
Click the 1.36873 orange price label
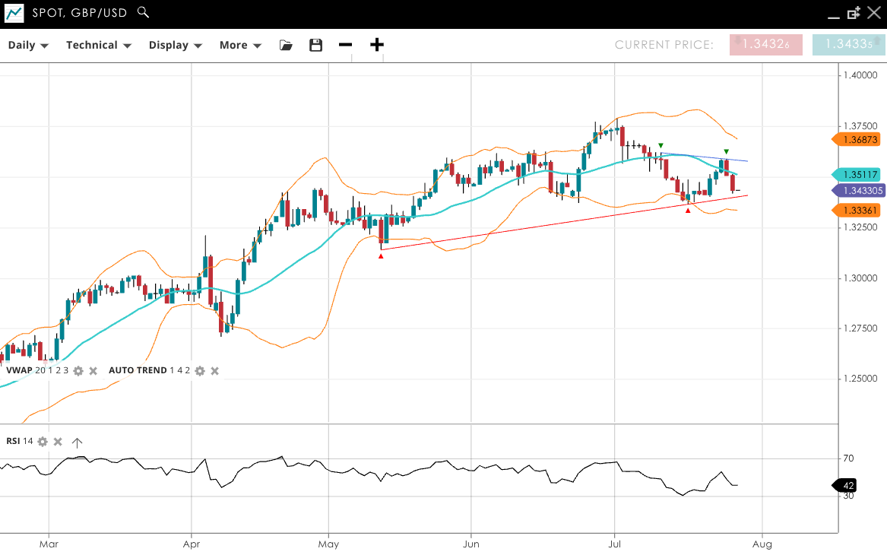click(x=859, y=140)
